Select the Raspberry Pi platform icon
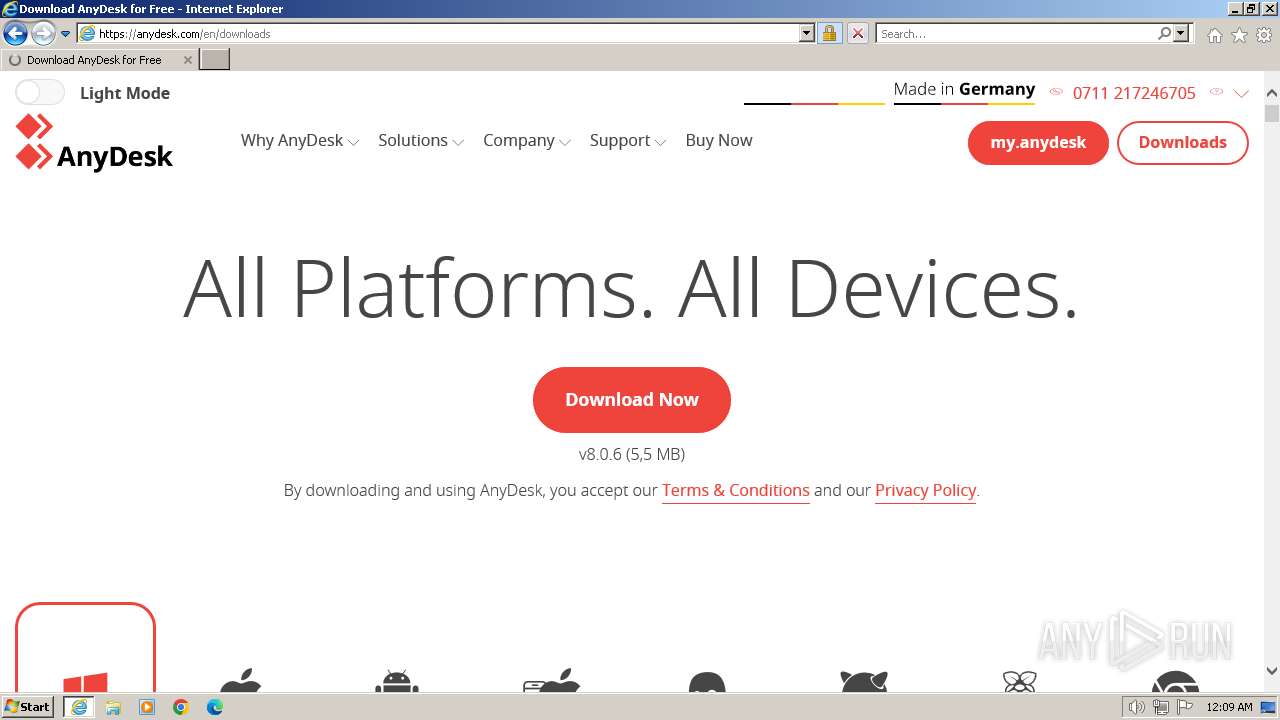Viewport: 1280px width, 720px height. click(x=1019, y=680)
